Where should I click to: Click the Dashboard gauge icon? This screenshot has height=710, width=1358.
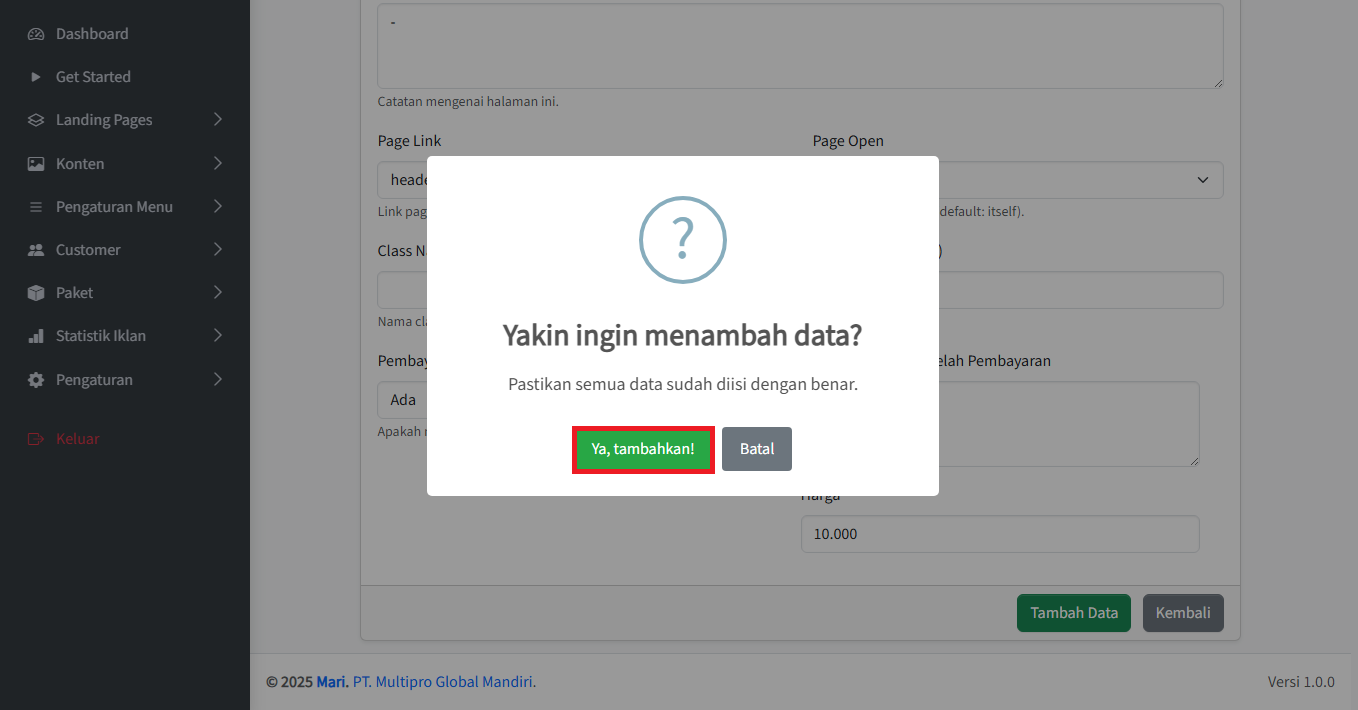[36, 34]
